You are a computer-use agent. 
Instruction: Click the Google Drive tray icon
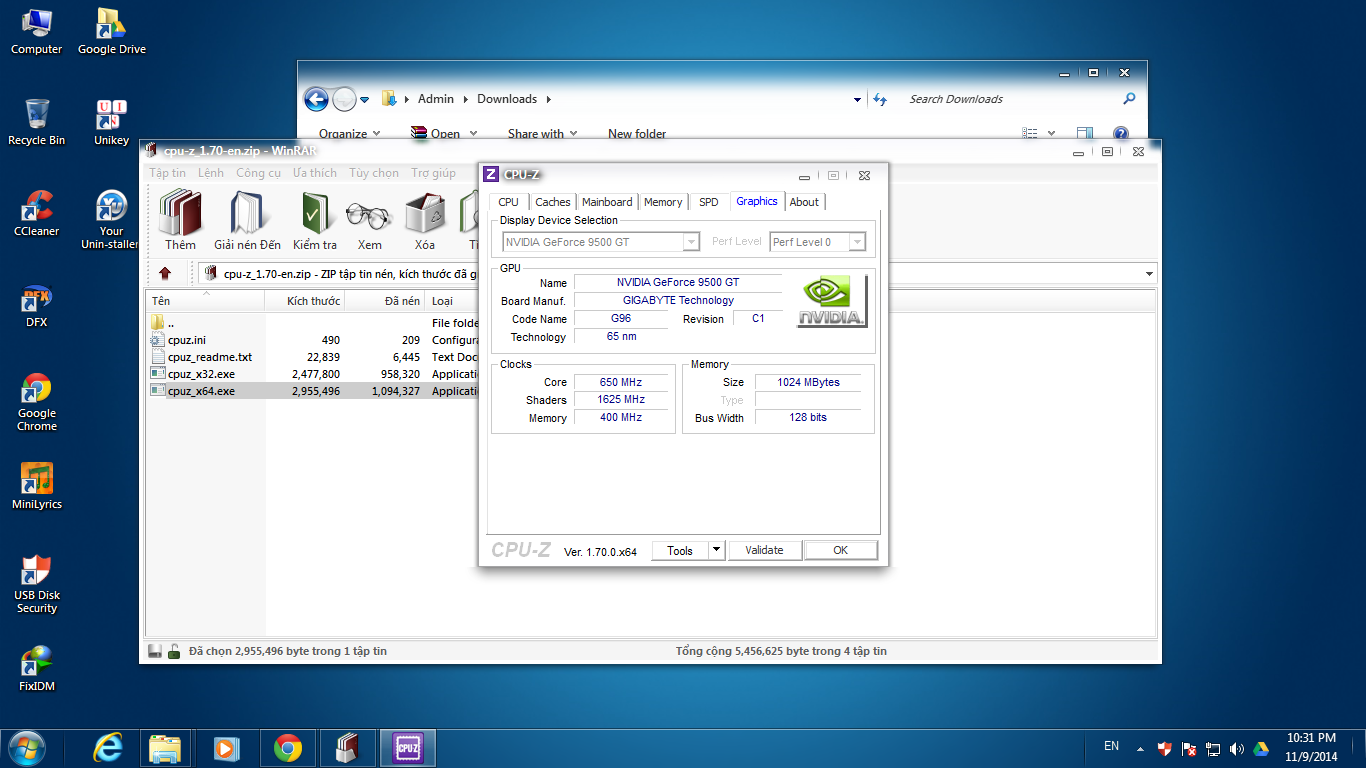(1262, 749)
